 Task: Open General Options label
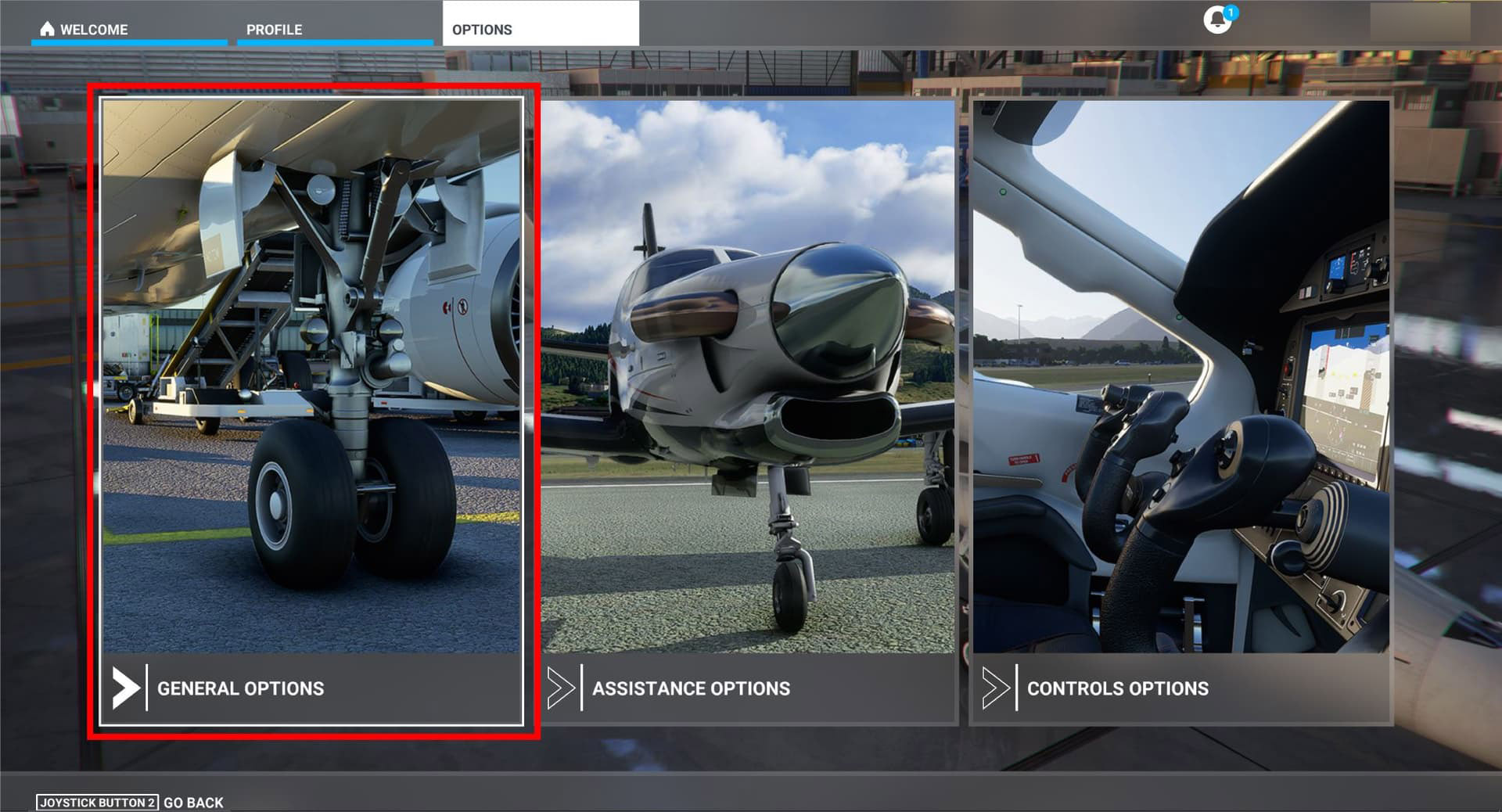[241, 688]
